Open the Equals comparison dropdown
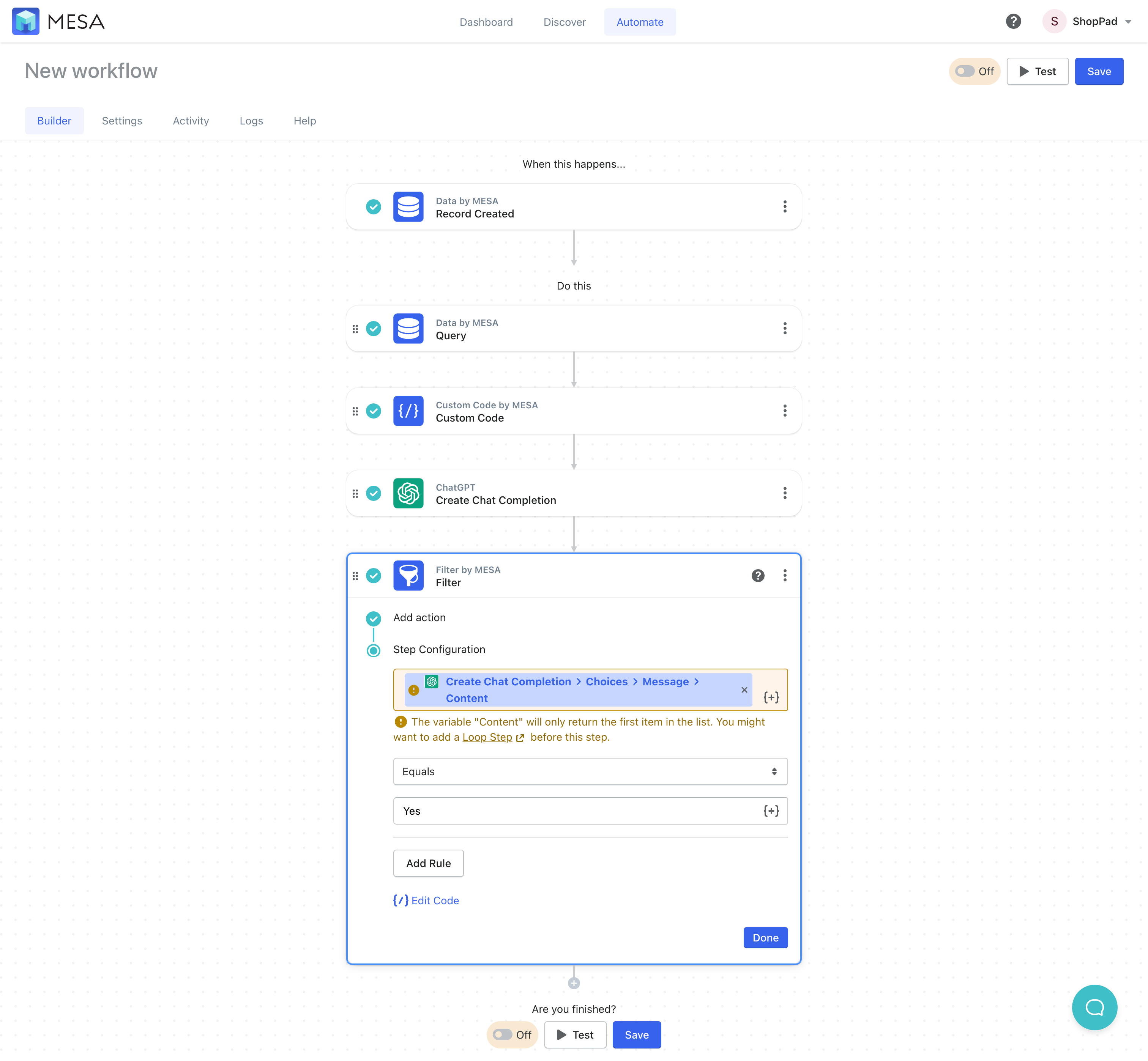The height and width of the screenshot is (1061, 1148). click(x=590, y=771)
